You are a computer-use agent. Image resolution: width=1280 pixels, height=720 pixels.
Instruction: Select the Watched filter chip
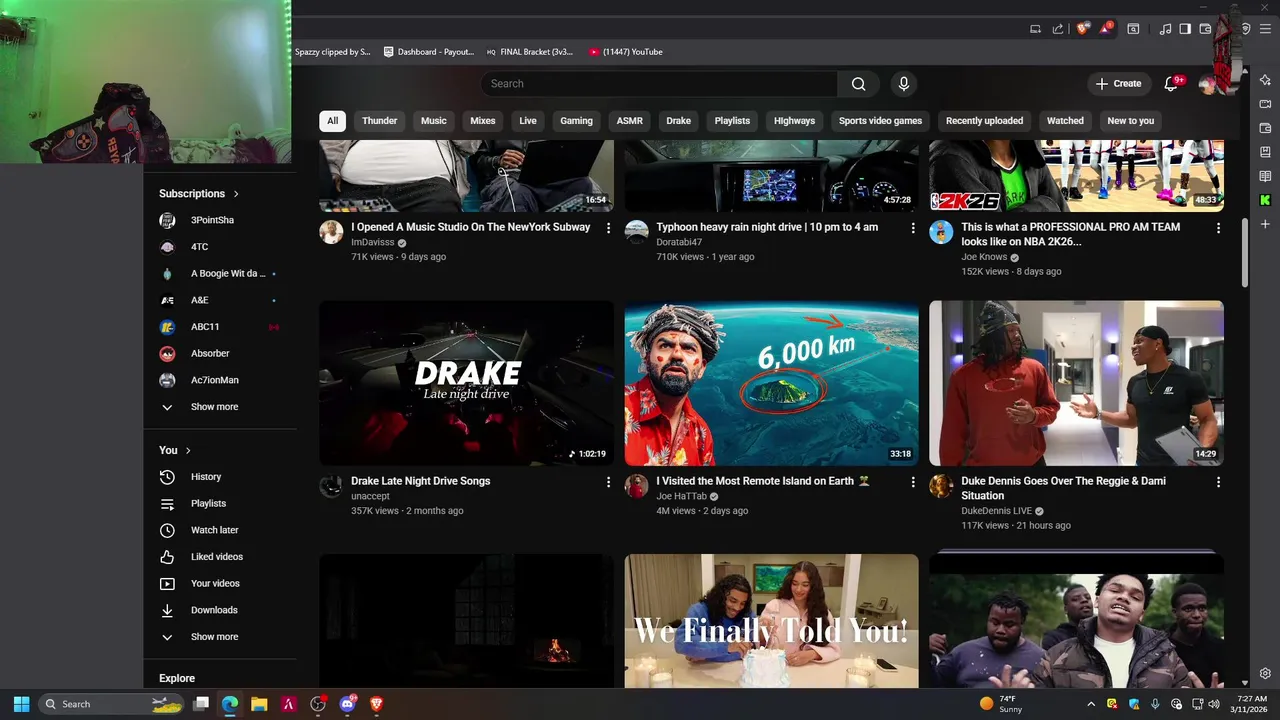click(x=1065, y=121)
